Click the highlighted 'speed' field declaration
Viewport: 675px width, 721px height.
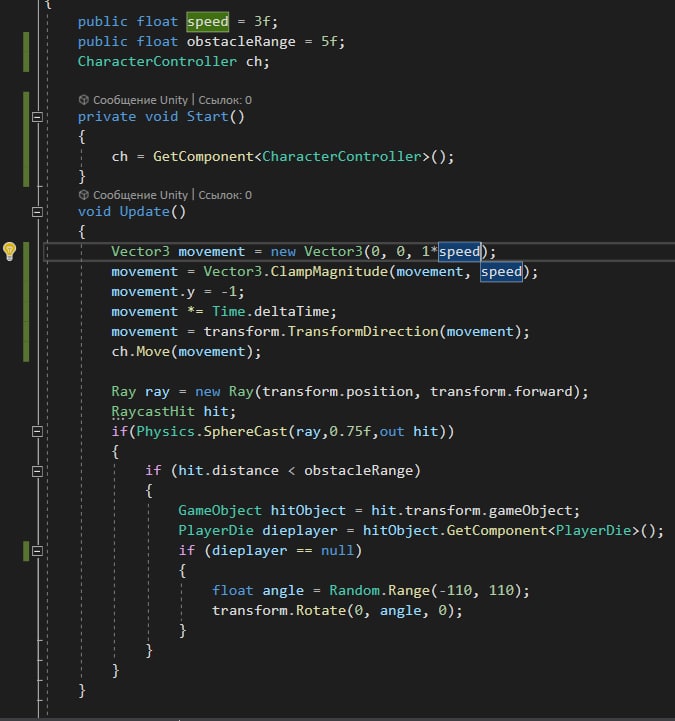(x=207, y=22)
